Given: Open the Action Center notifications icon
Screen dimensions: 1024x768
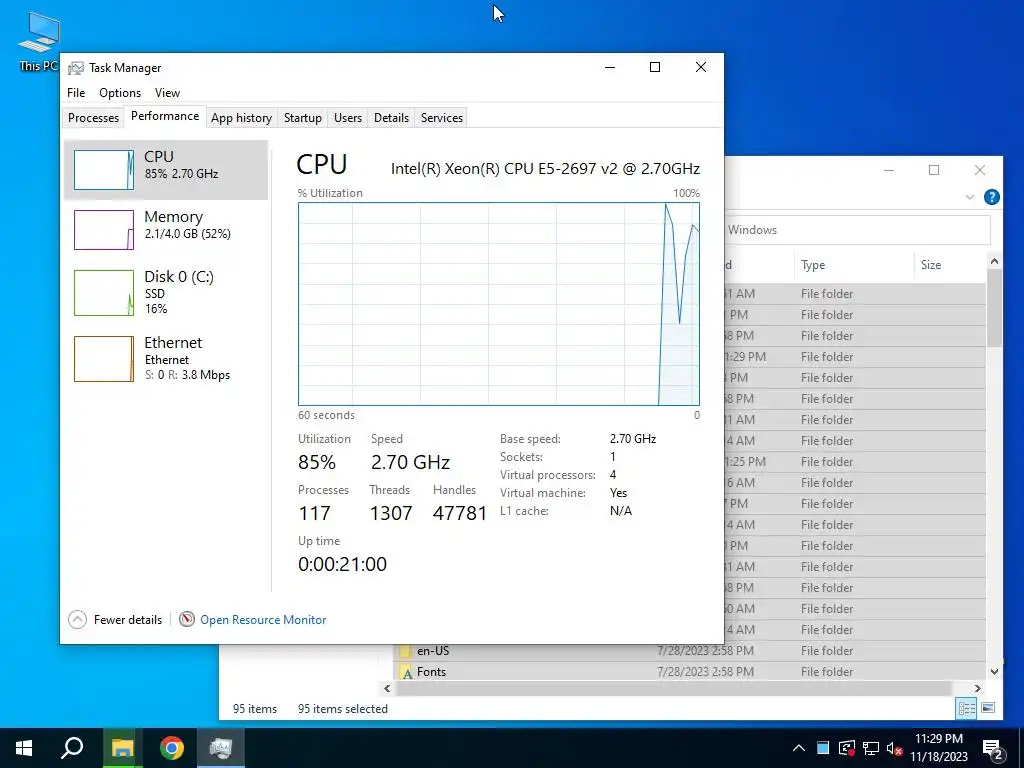Looking at the screenshot, I should (993, 748).
